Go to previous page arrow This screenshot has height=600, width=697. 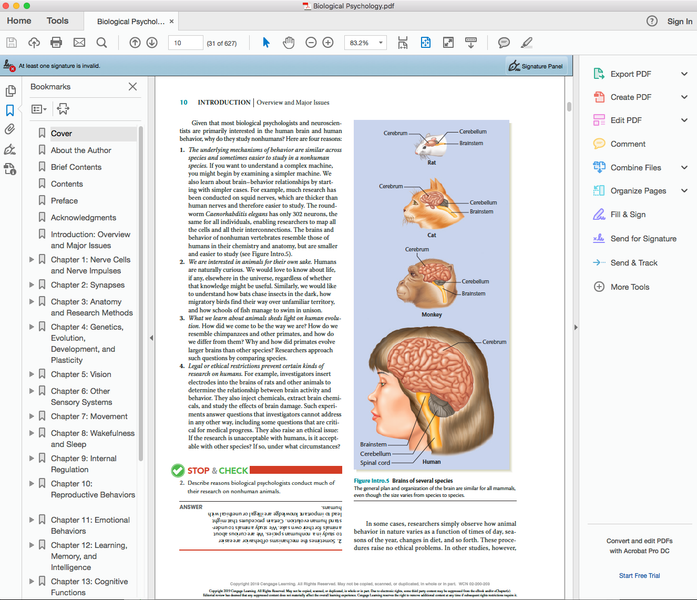135,43
